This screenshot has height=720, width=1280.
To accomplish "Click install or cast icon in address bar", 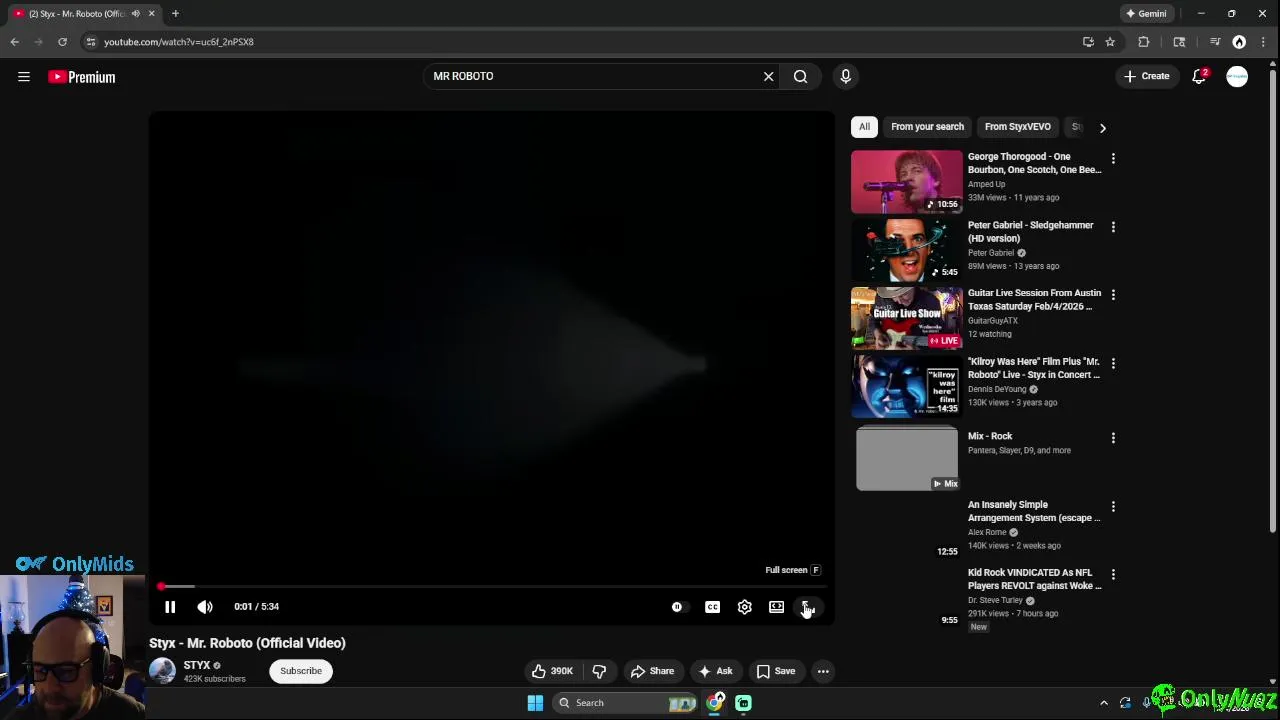I will click(x=1088, y=42).
